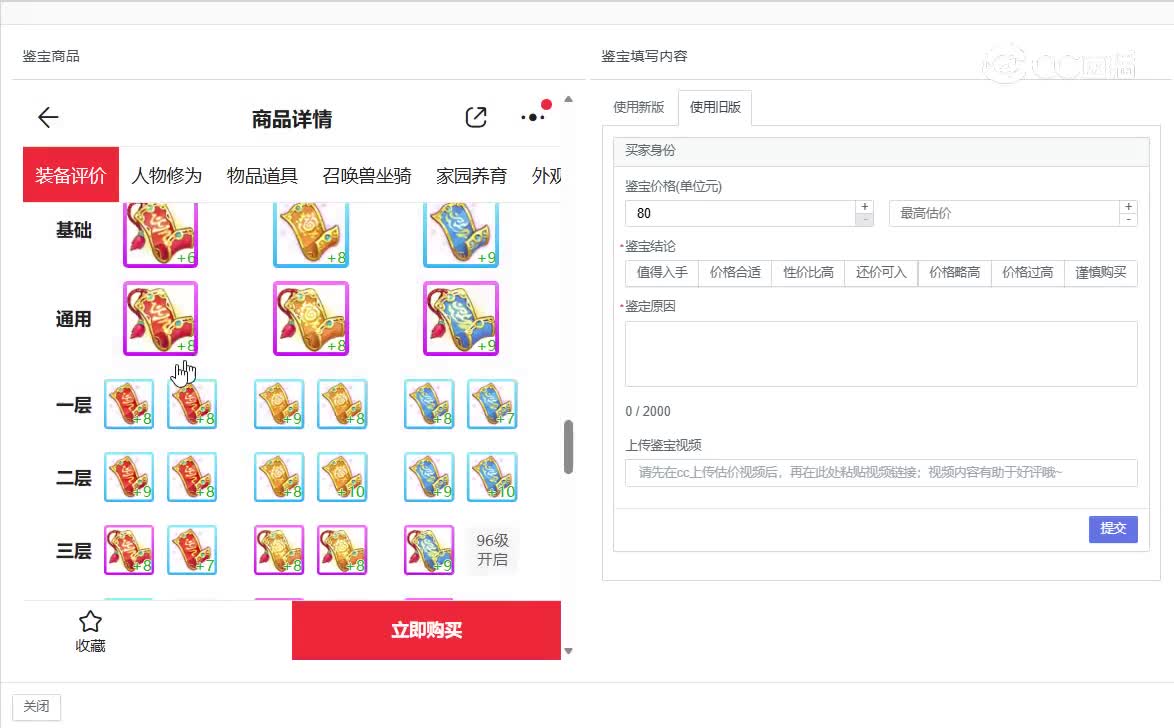Go back using the left arrow icon
This screenshot has width=1174, height=728.
(48, 118)
